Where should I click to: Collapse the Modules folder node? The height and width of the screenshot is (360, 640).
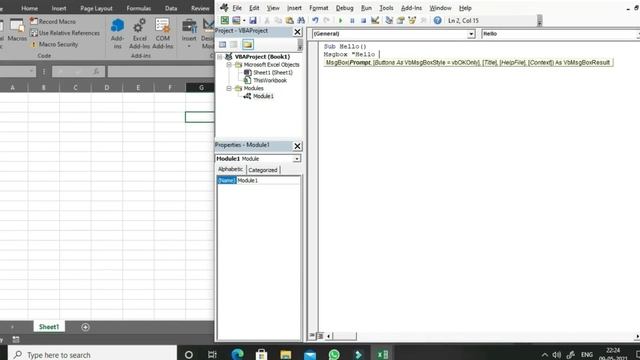pos(229,88)
